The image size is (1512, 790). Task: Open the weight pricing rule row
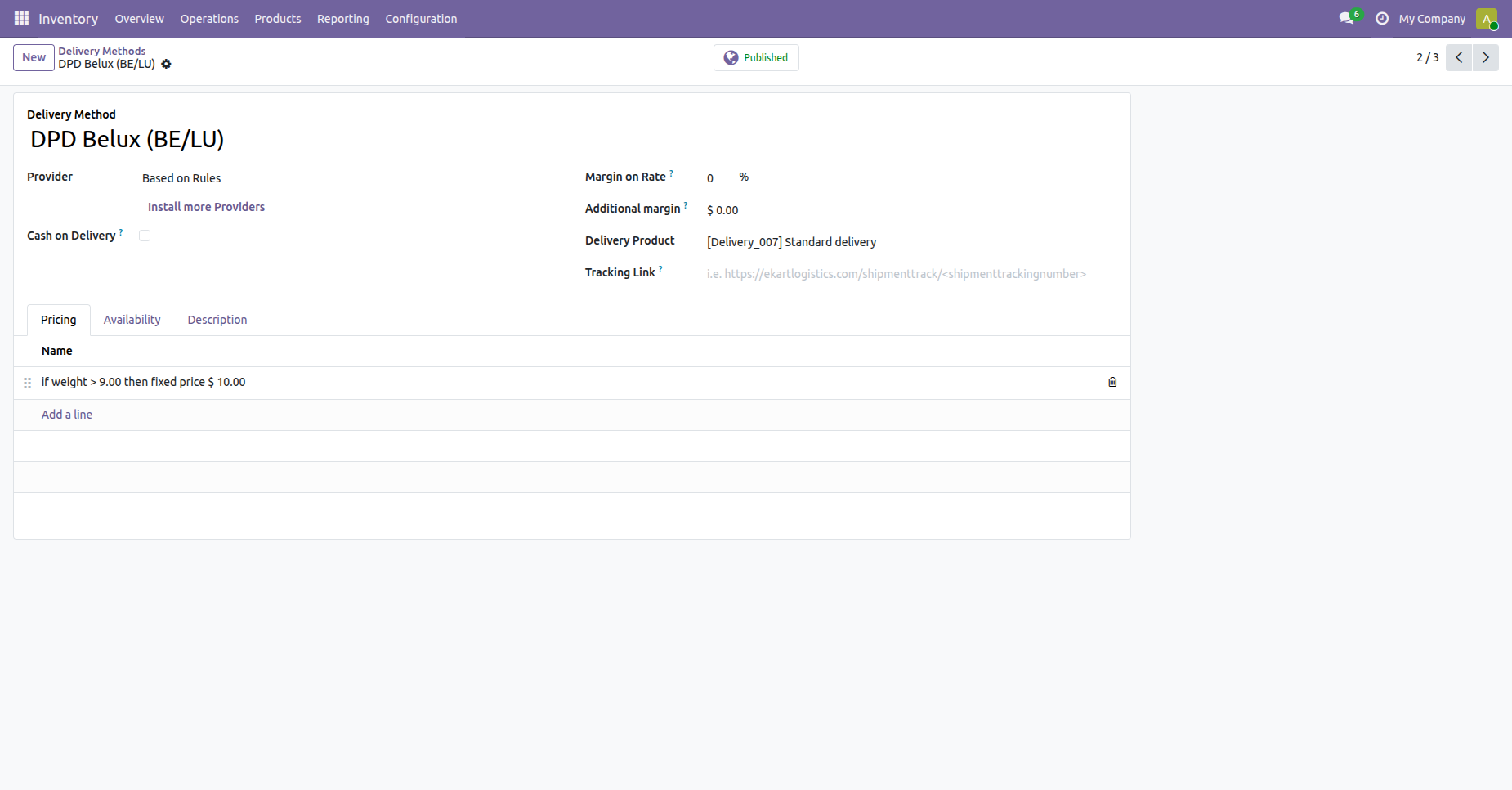[572, 383]
